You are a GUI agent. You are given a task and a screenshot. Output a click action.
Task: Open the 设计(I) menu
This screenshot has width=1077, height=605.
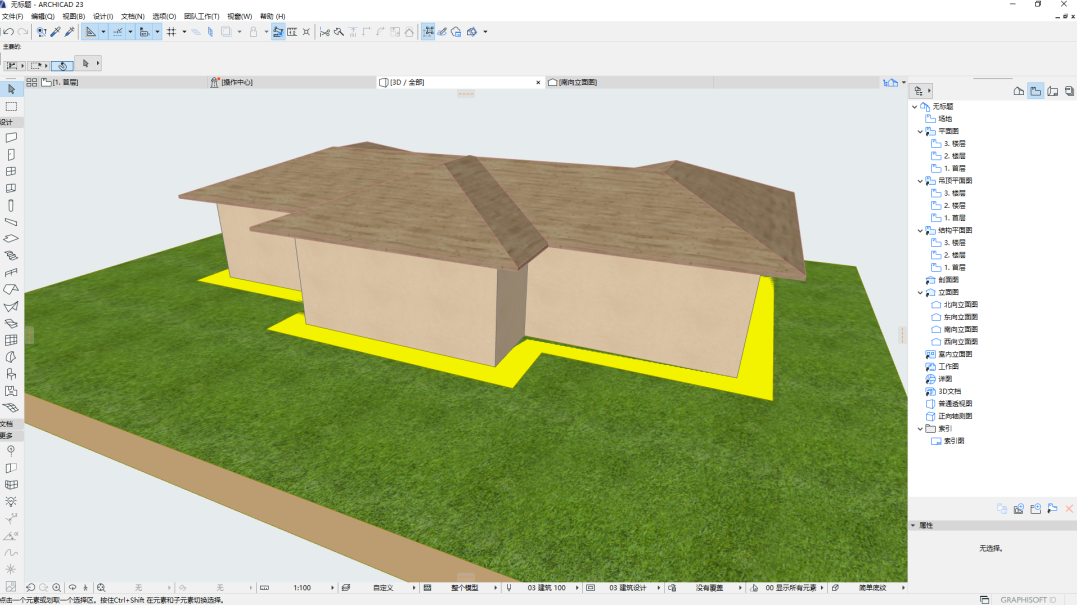(x=103, y=16)
